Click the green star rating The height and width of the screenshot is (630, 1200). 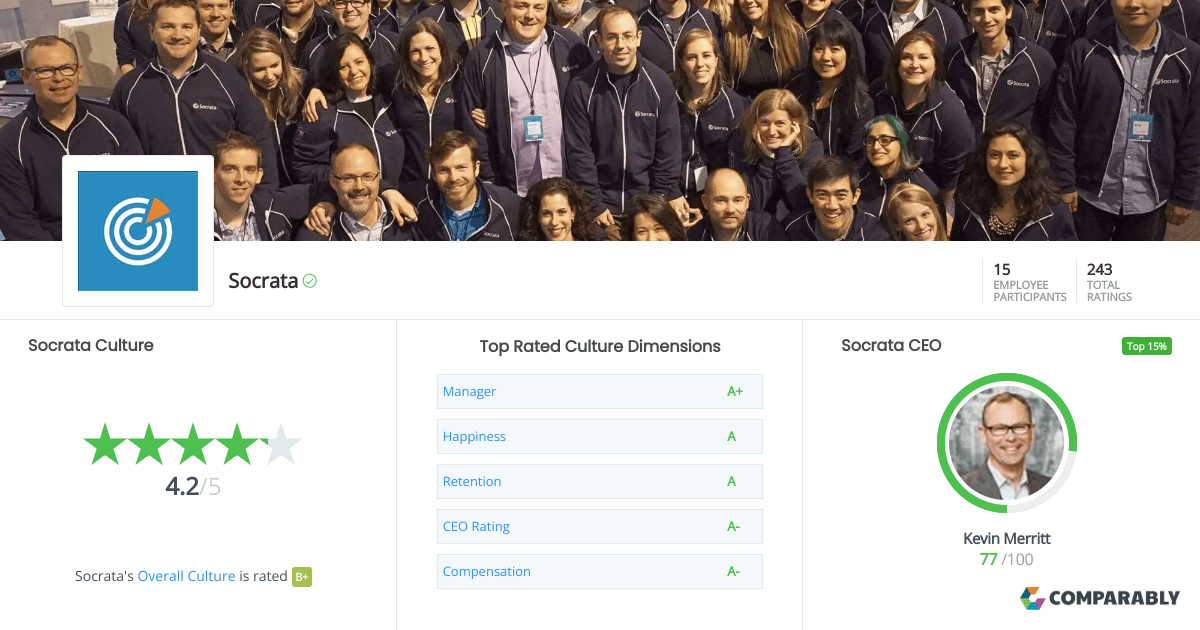(192, 444)
